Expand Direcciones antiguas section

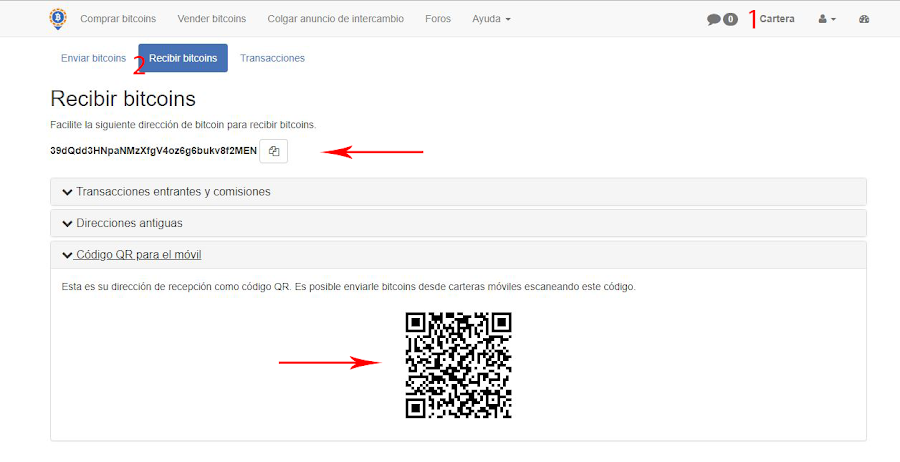(x=458, y=223)
